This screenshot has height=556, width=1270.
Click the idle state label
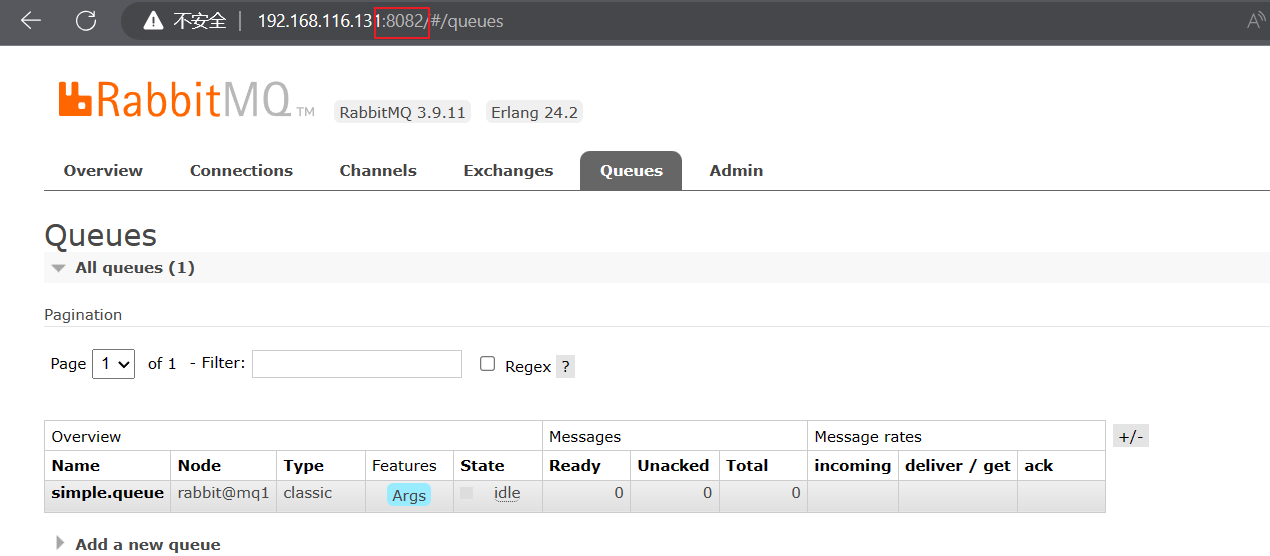(507, 493)
